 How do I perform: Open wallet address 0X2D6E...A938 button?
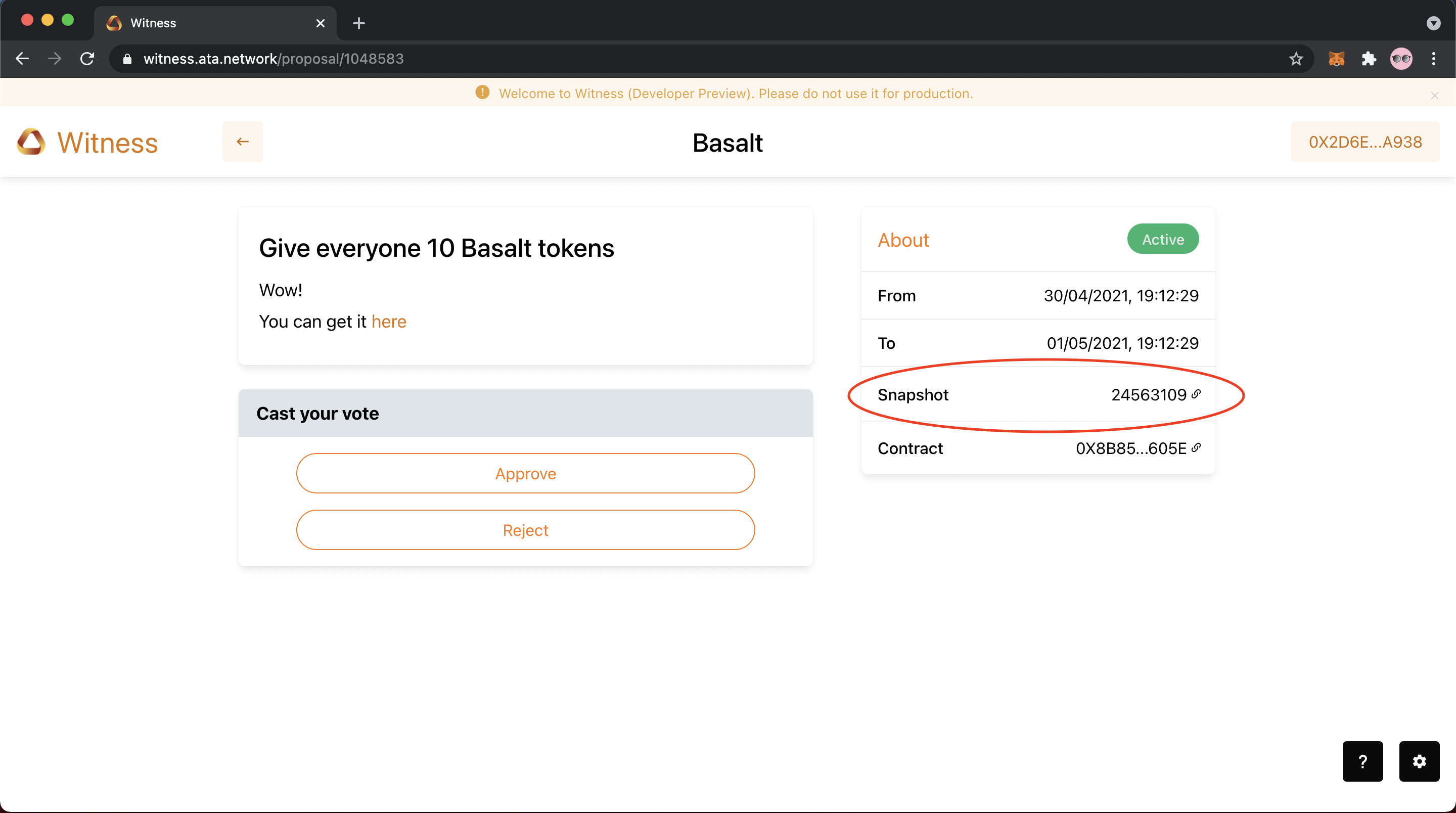(x=1365, y=142)
